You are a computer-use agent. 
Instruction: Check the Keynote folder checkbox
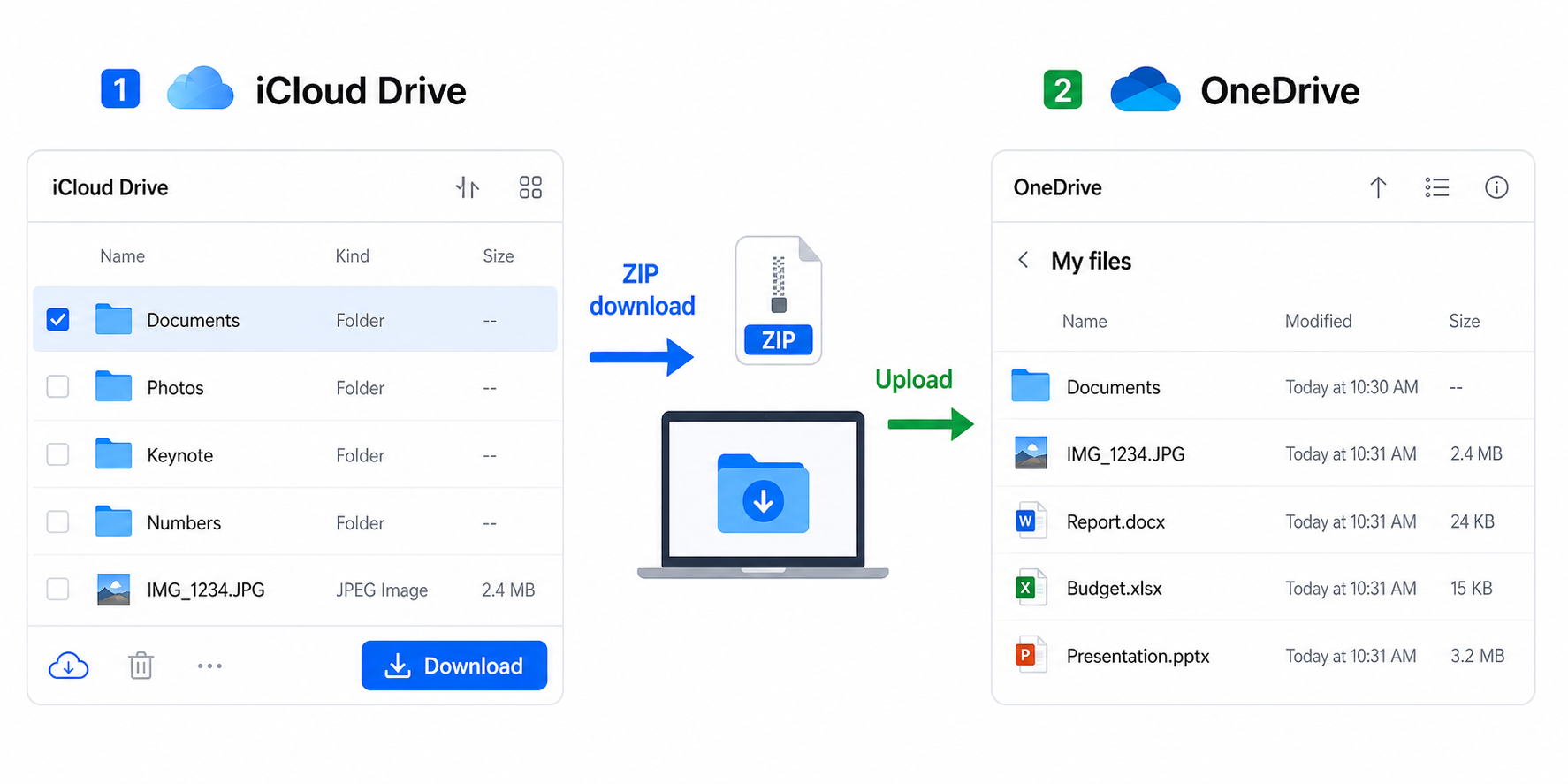coord(57,454)
